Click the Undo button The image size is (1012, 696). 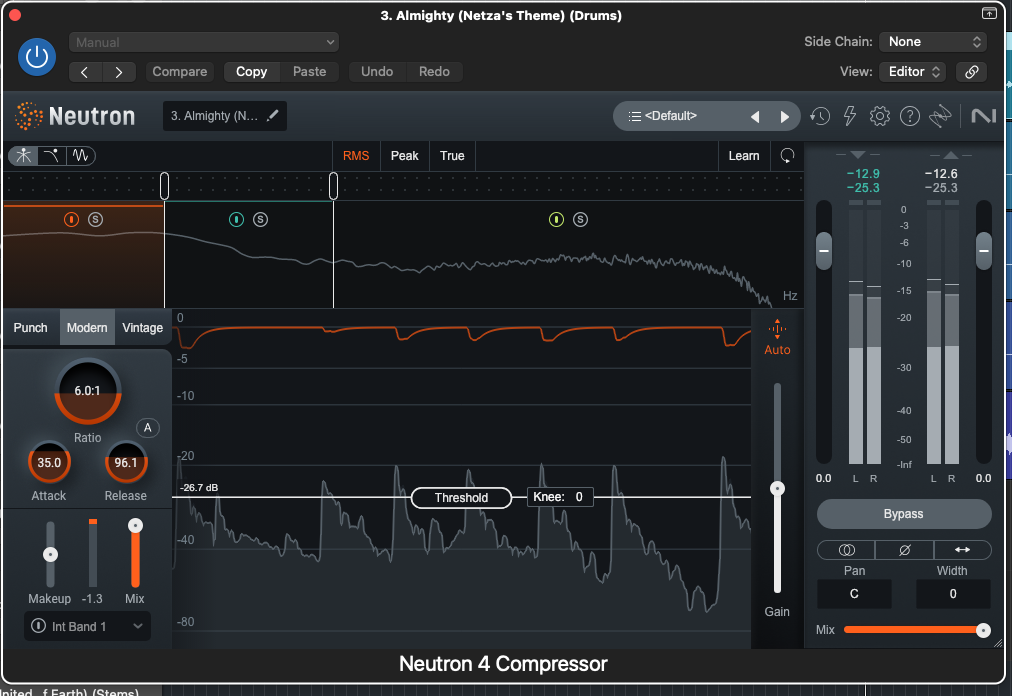(x=377, y=72)
